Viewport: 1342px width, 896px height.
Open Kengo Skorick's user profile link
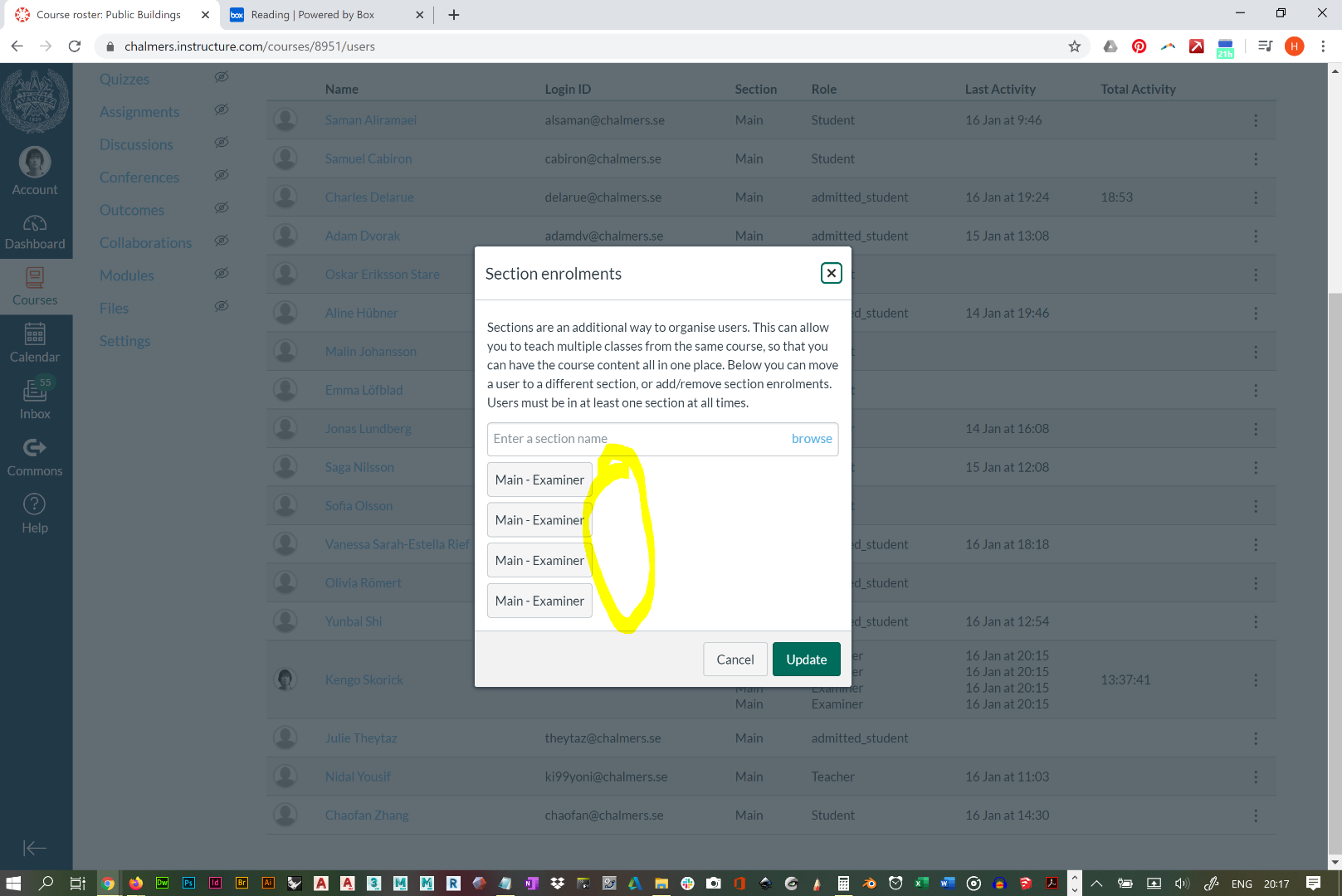(364, 679)
